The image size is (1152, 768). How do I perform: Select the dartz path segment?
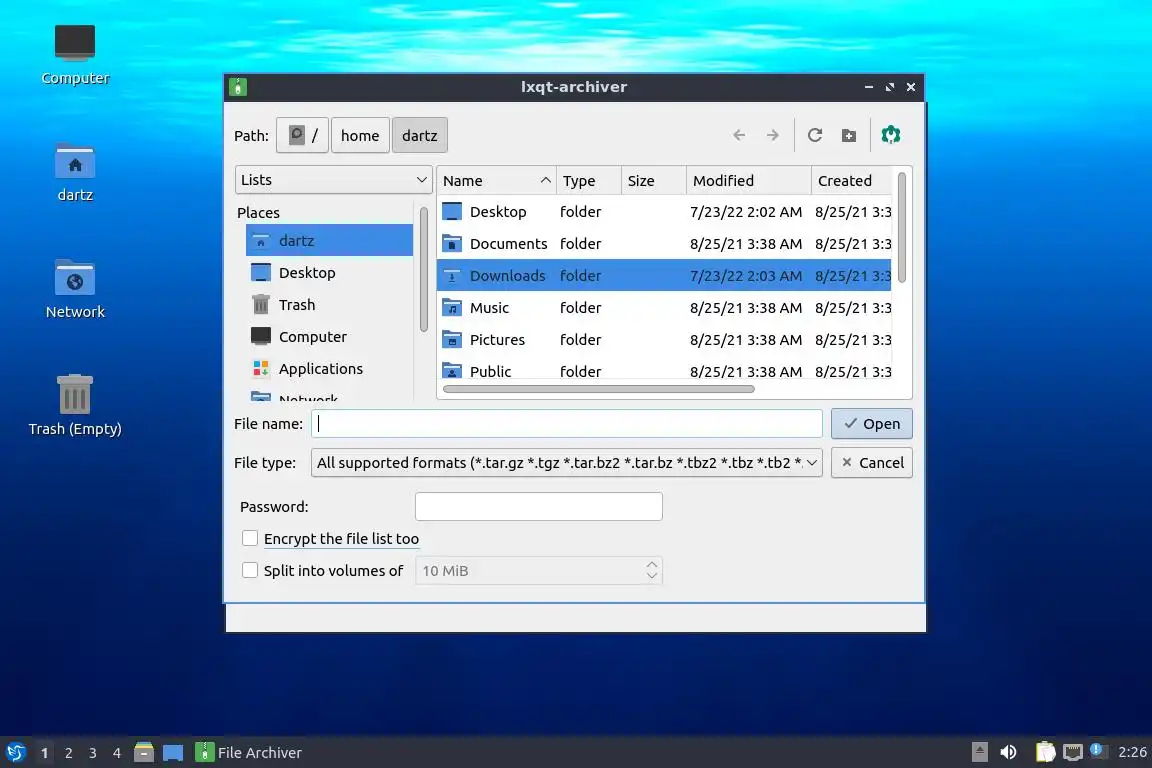pyautogui.click(x=420, y=135)
